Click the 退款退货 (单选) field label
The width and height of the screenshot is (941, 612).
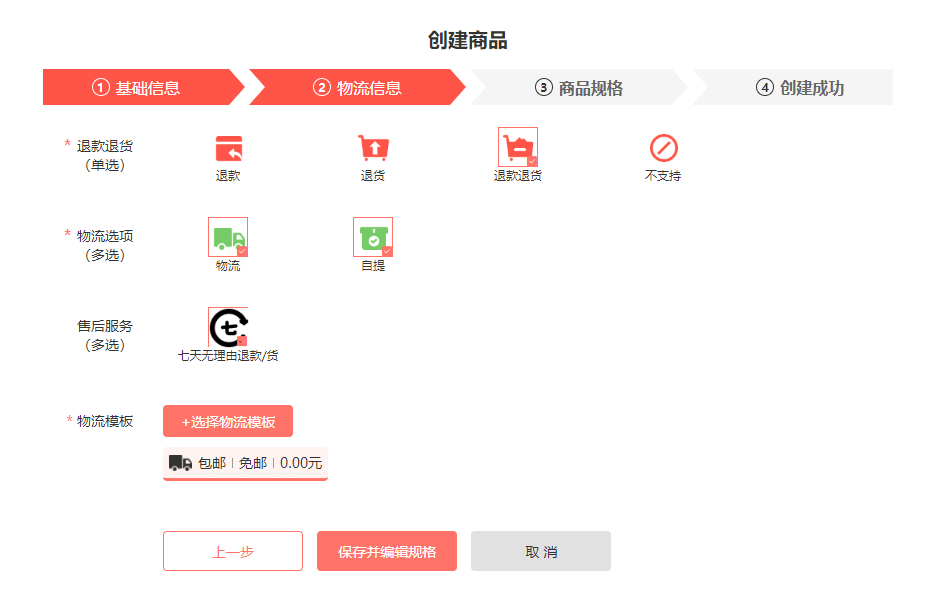coord(104,155)
